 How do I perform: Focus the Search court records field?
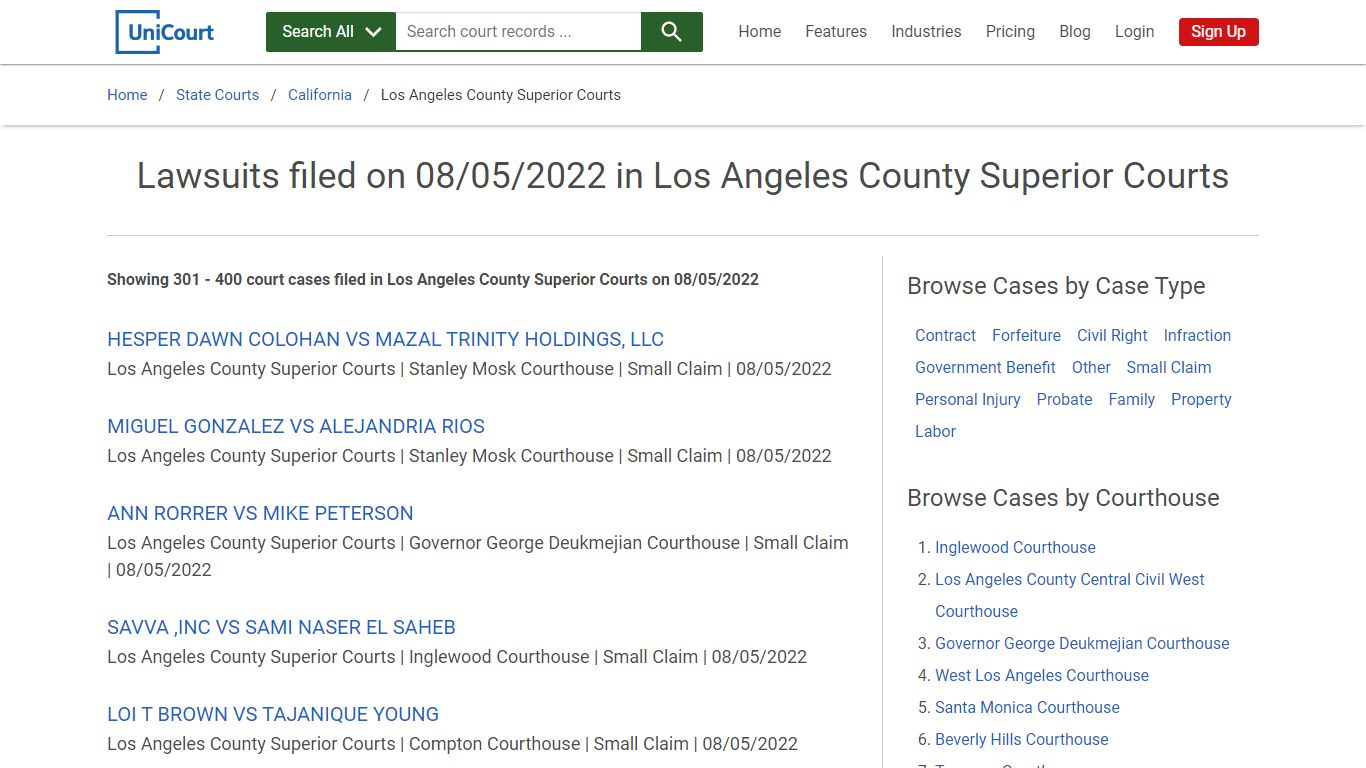click(x=518, y=32)
